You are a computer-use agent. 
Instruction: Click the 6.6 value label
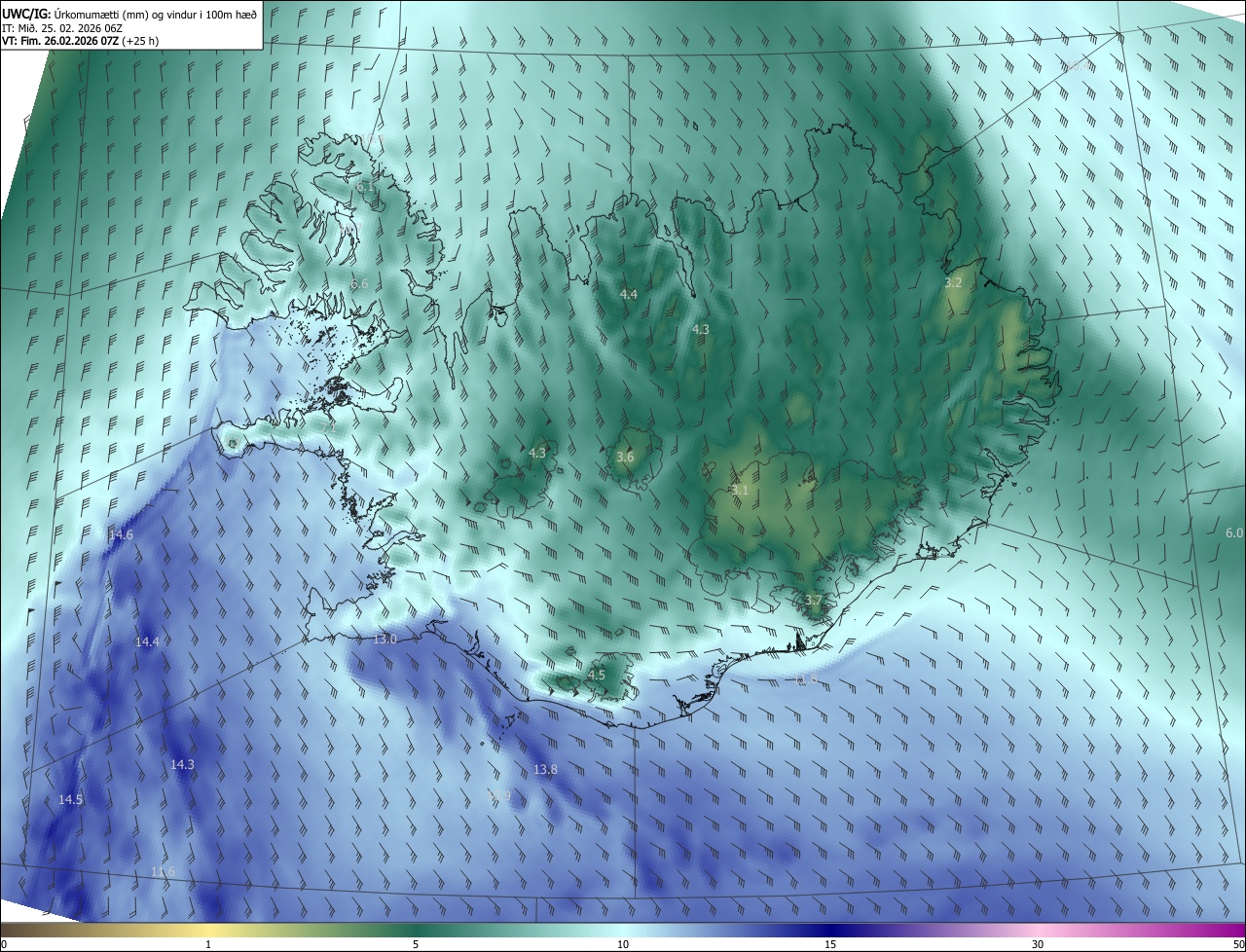coord(359,283)
